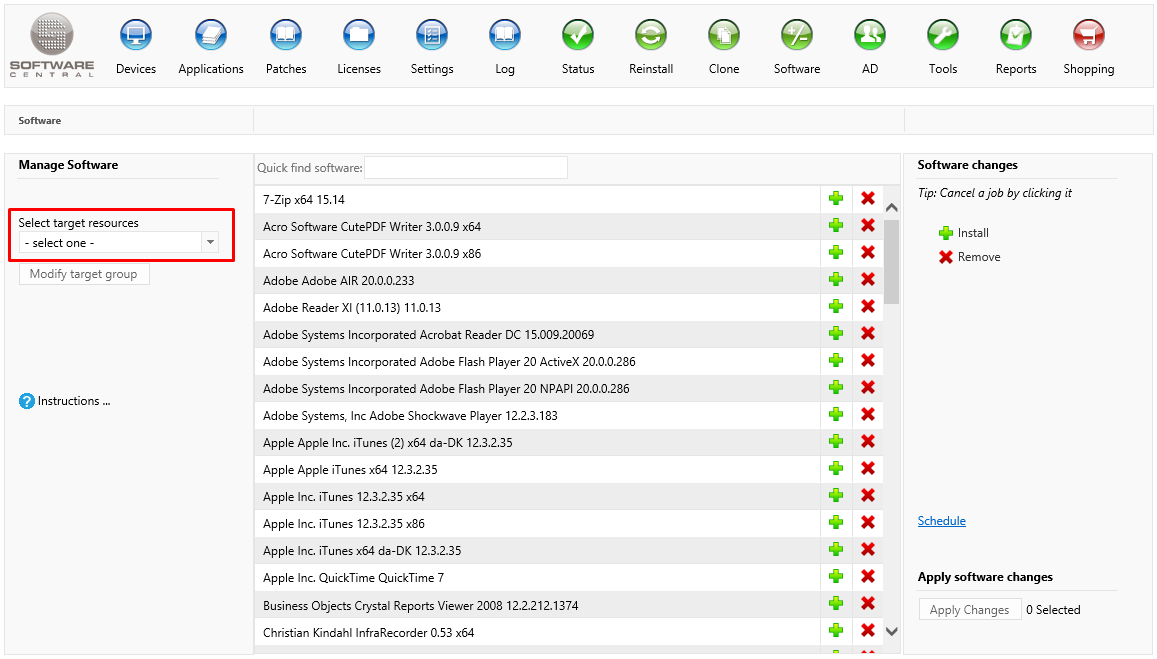Go to the Licenses section icon
Screen dimensions: 1157x659
tap(358, 36)
